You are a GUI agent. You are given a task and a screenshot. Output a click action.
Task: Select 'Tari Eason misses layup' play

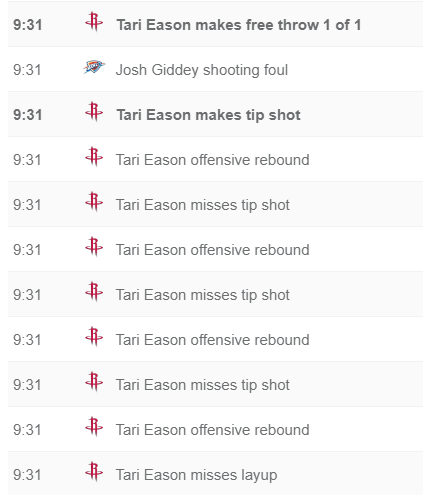(x=196, y=475)
